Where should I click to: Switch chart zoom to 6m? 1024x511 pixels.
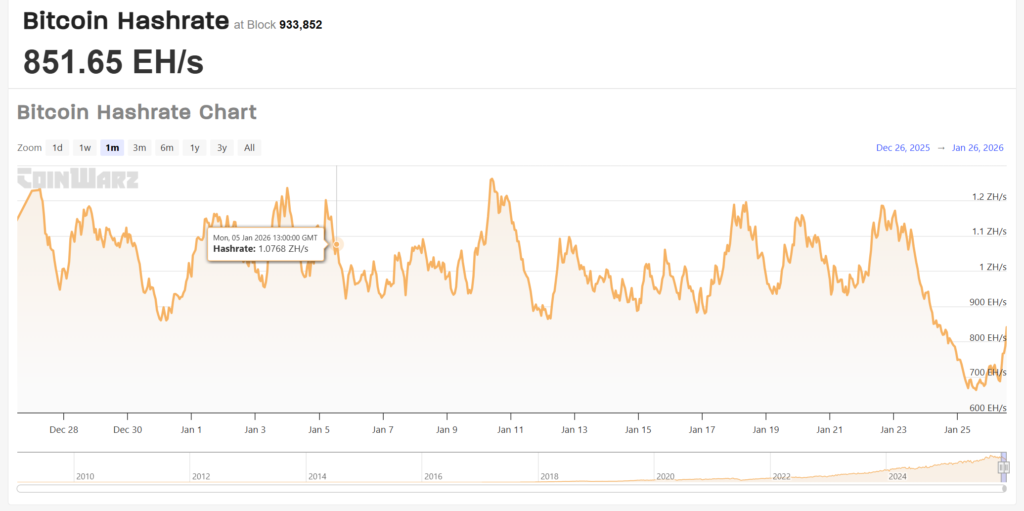167,148
